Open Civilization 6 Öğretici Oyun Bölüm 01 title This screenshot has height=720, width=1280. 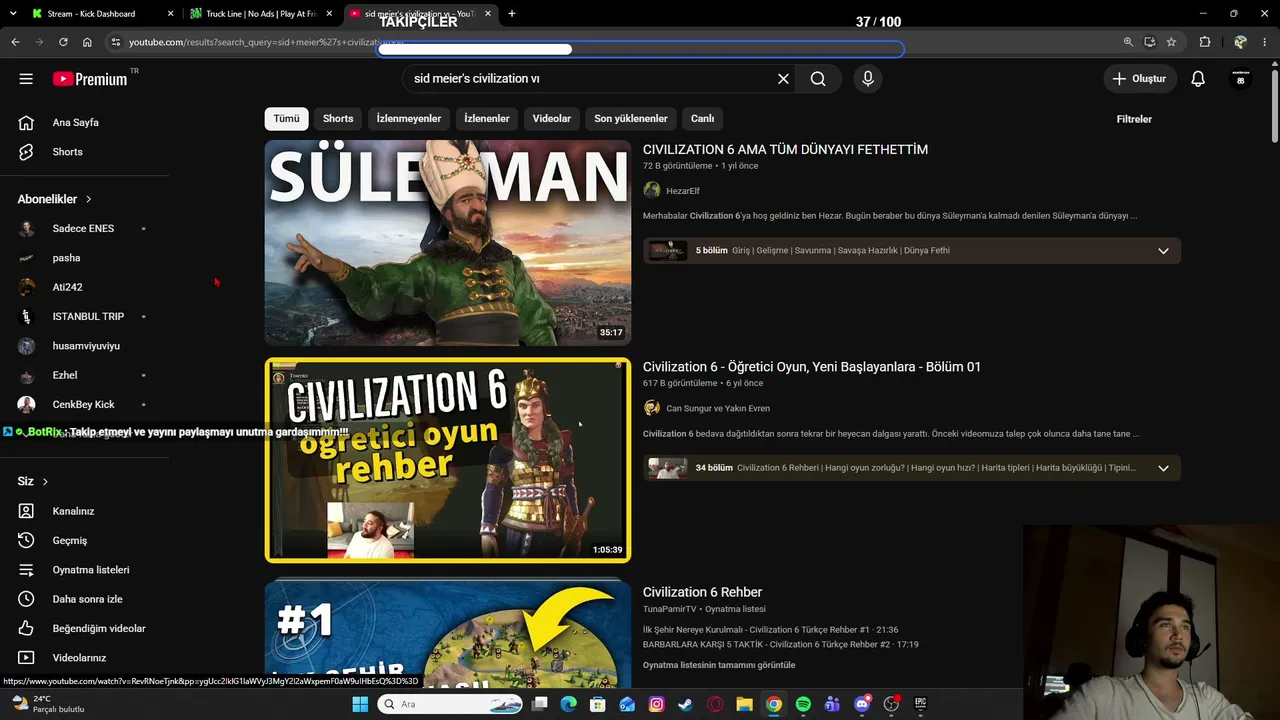tap(812, 367)
